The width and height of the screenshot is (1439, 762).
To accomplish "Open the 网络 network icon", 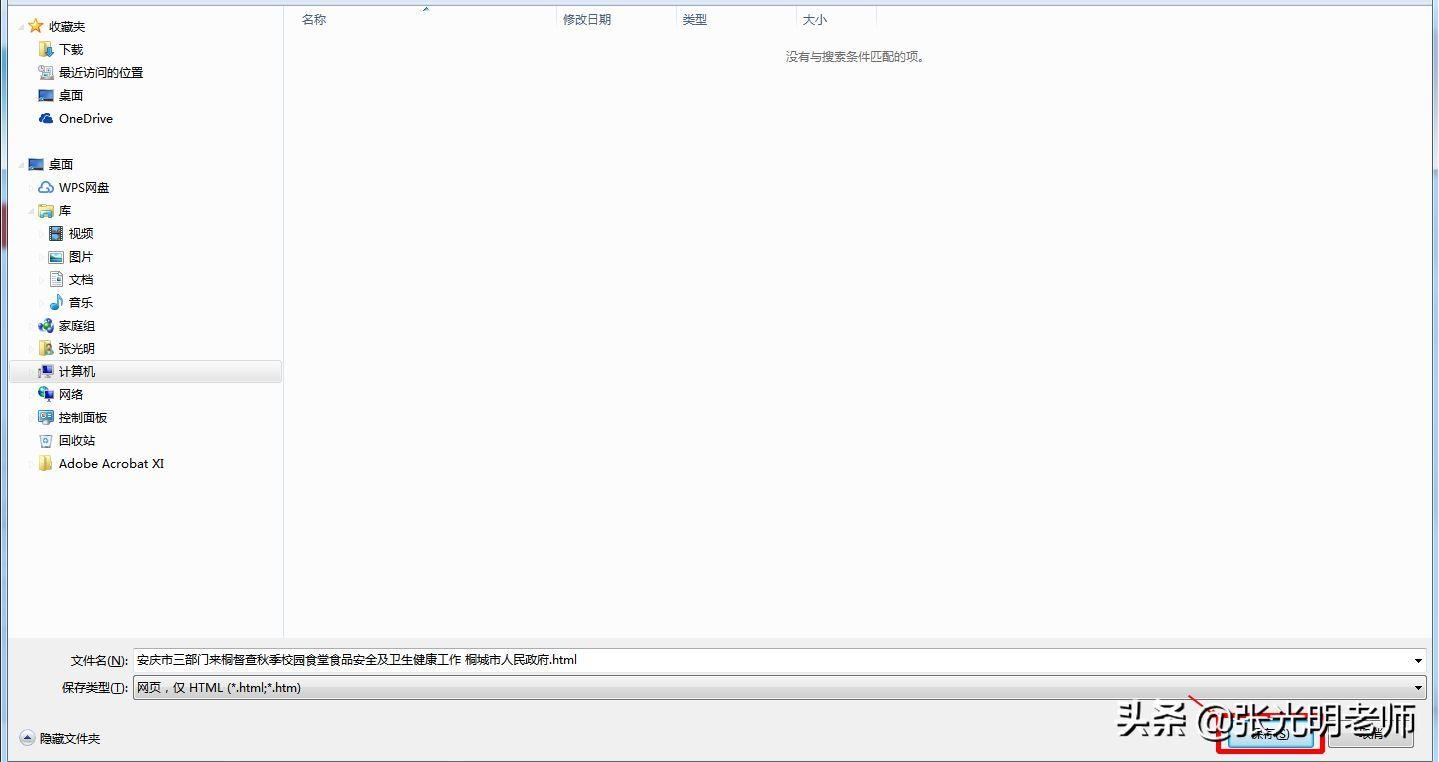I will 46,394.
